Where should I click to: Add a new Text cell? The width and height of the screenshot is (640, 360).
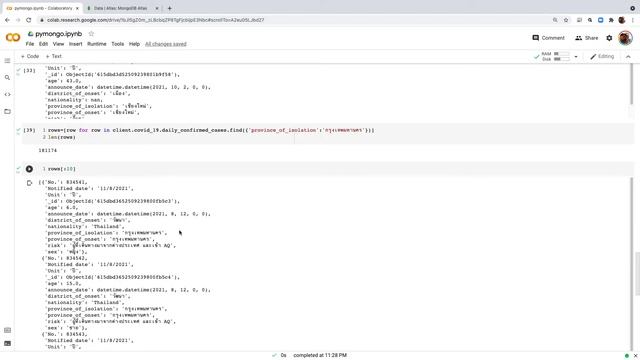coord(53,56)
